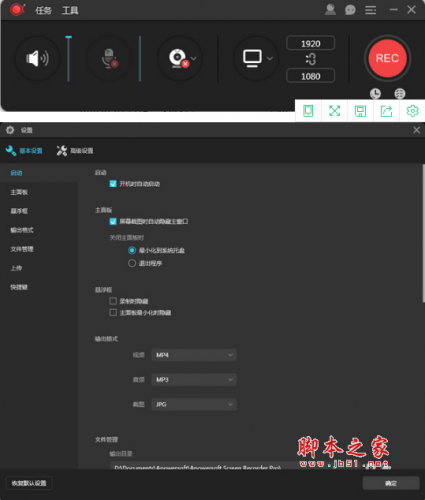Click the microphone volume slider
Screen dimensions: 425x500
[x=140, y=59]
